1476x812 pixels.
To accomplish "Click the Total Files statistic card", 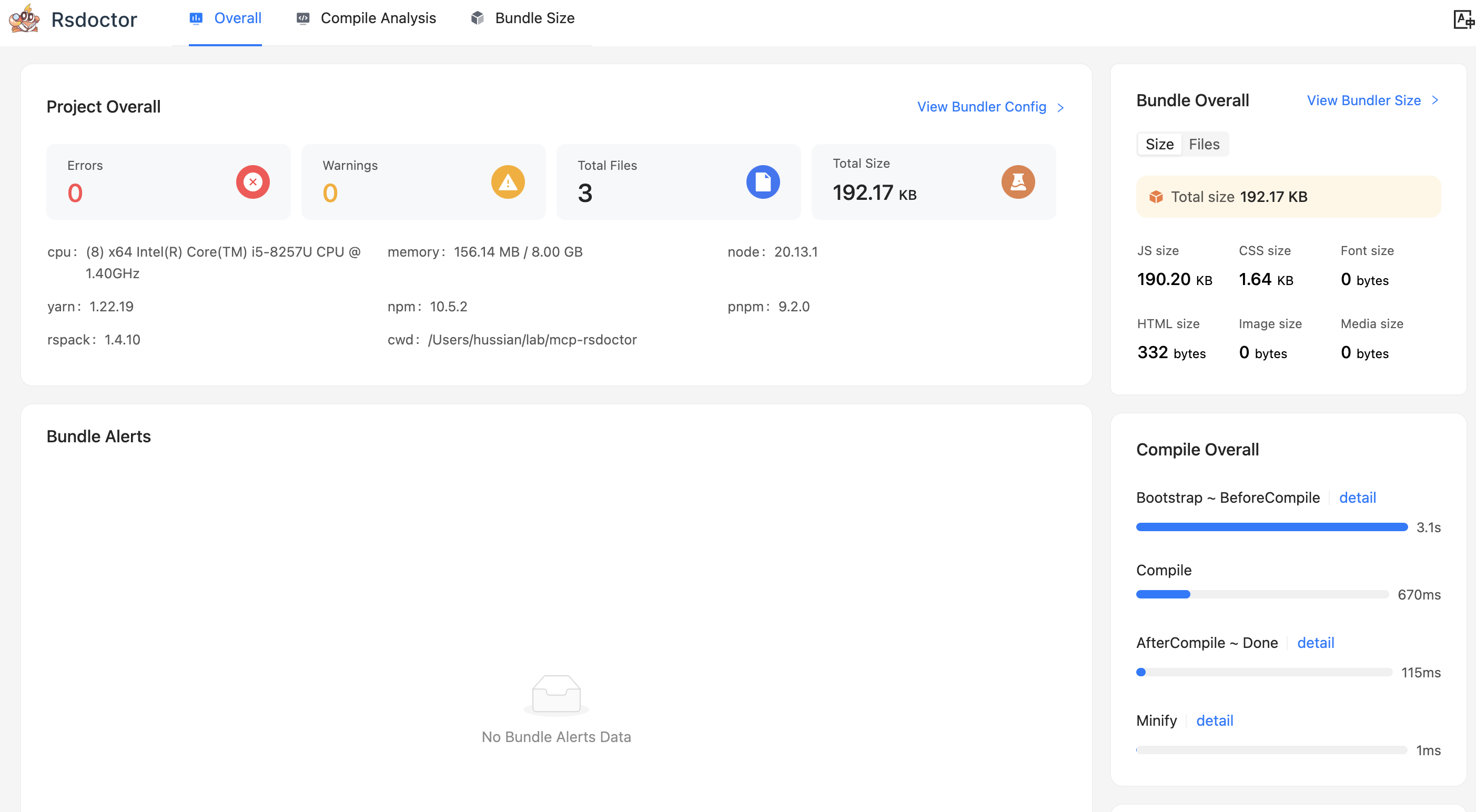I will click(679, 181).
